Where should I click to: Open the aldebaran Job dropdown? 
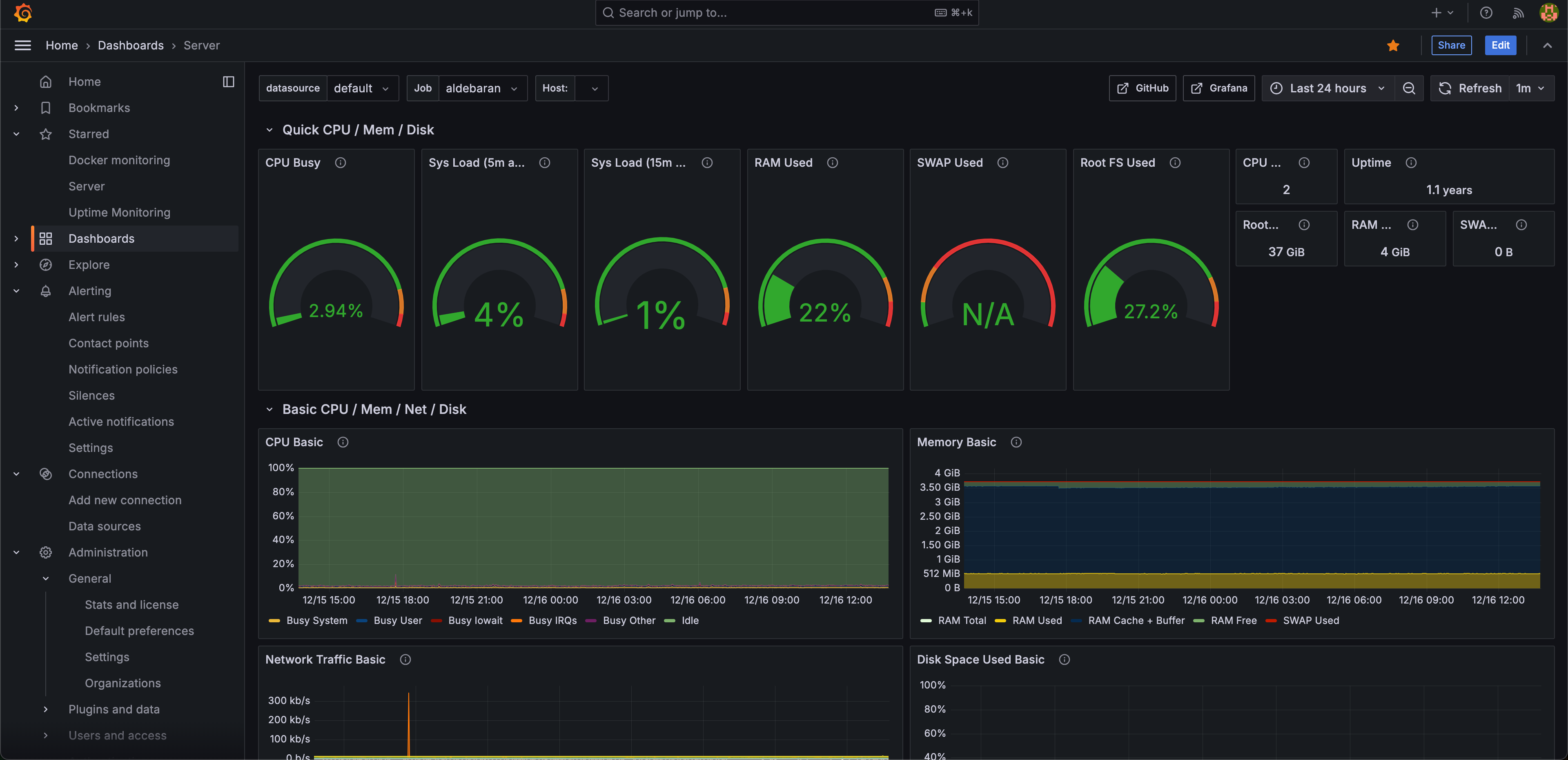[483, 88]
